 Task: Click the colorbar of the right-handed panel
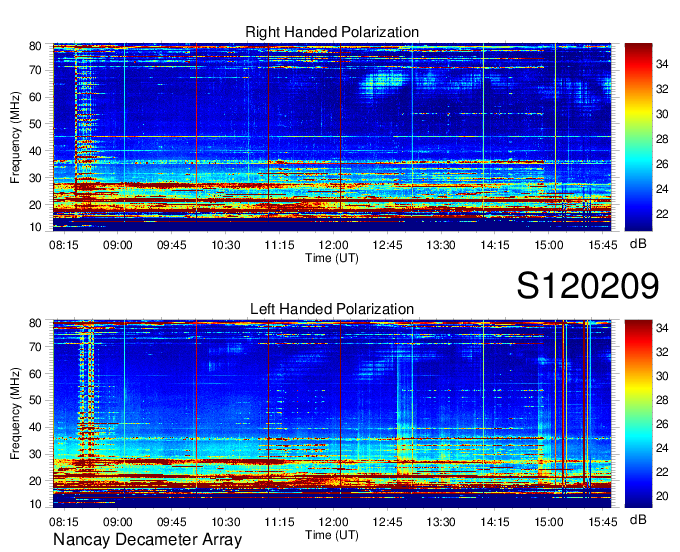(x=638, y=137)
